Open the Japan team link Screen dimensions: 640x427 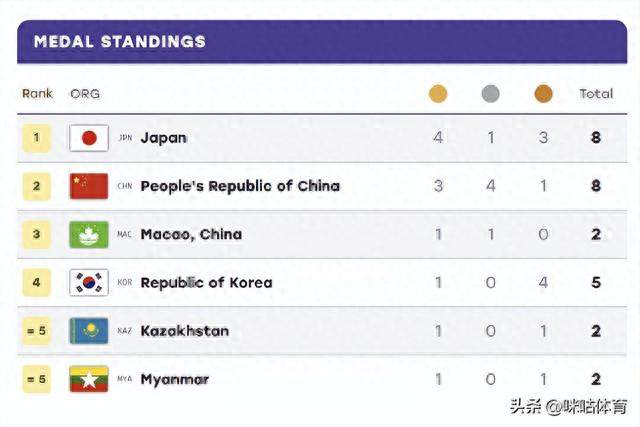[x=164, y=138]
